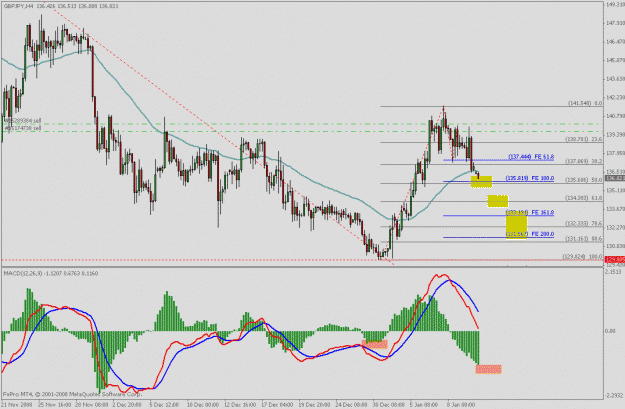Click the 5 Dec 12:00 time label
This screenshot has width=625, height=409.
(x=164, y=405)
